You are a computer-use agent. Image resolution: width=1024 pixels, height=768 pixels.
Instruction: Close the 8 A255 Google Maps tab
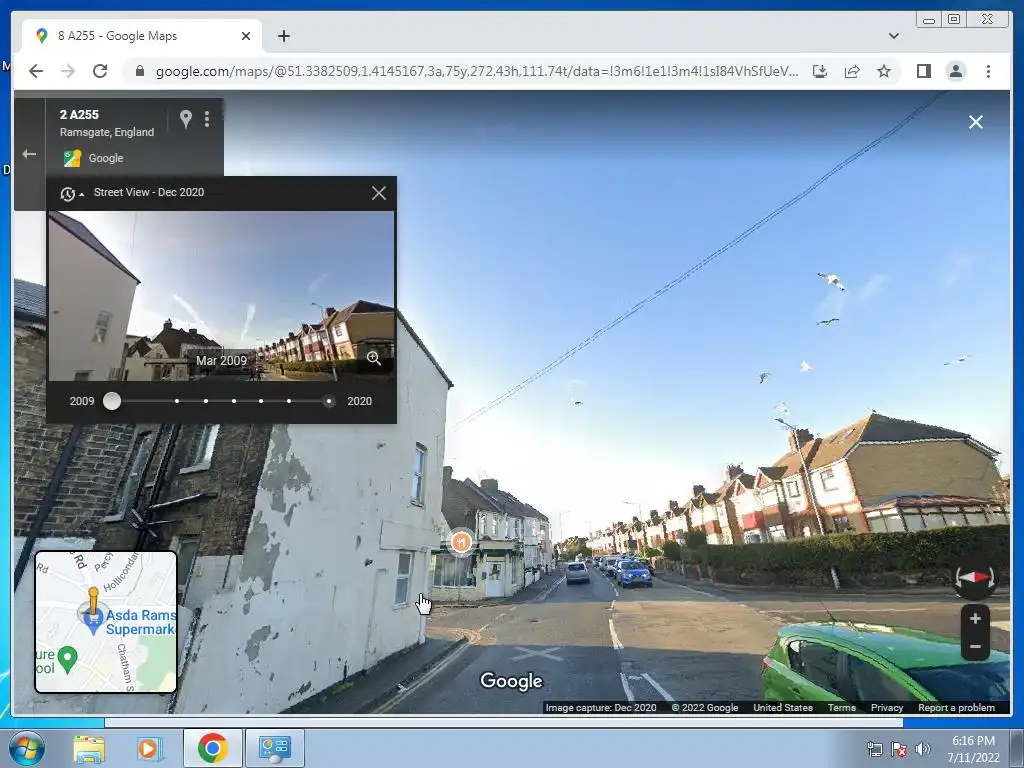click(x=246, y=36)
